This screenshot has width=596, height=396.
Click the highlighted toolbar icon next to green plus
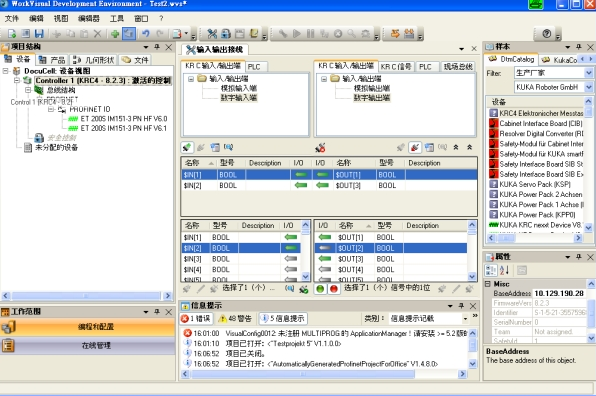coord(128,34)
